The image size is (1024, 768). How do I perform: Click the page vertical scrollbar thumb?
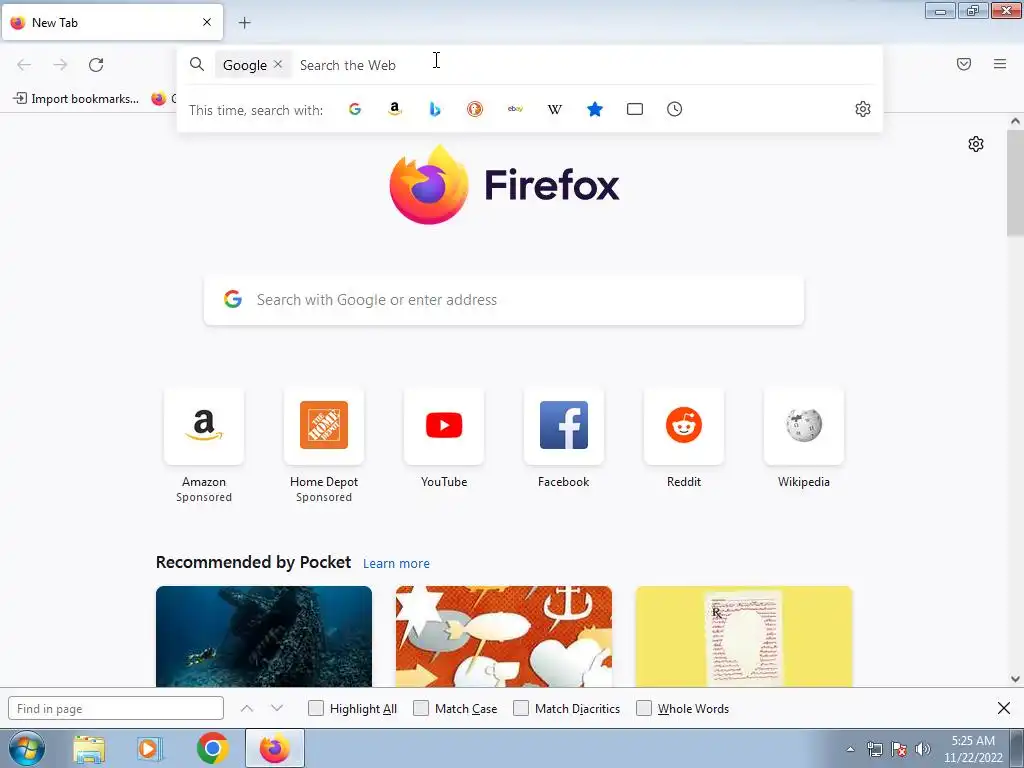tap(1015, 183)
